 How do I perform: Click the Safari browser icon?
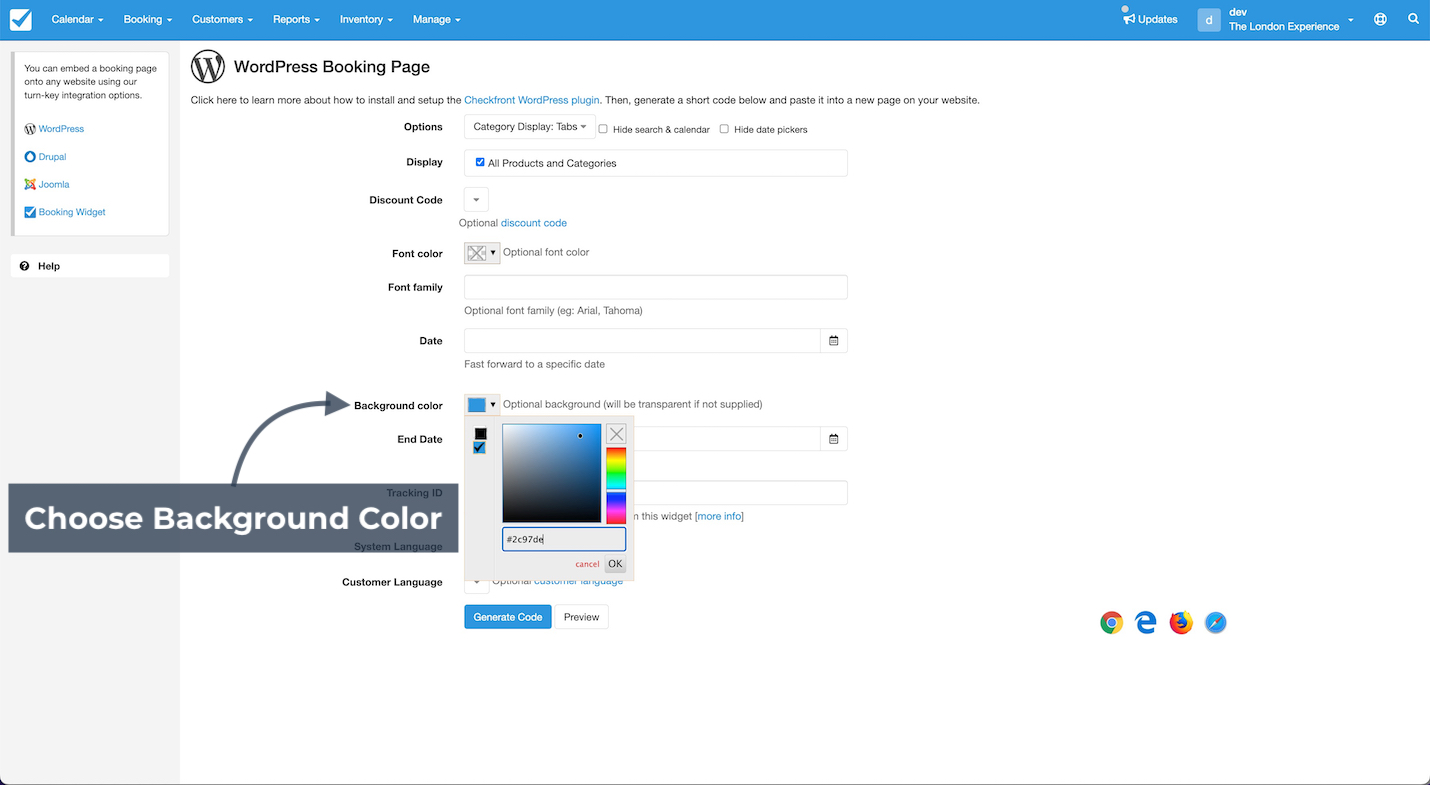(x=1216, y=623)
